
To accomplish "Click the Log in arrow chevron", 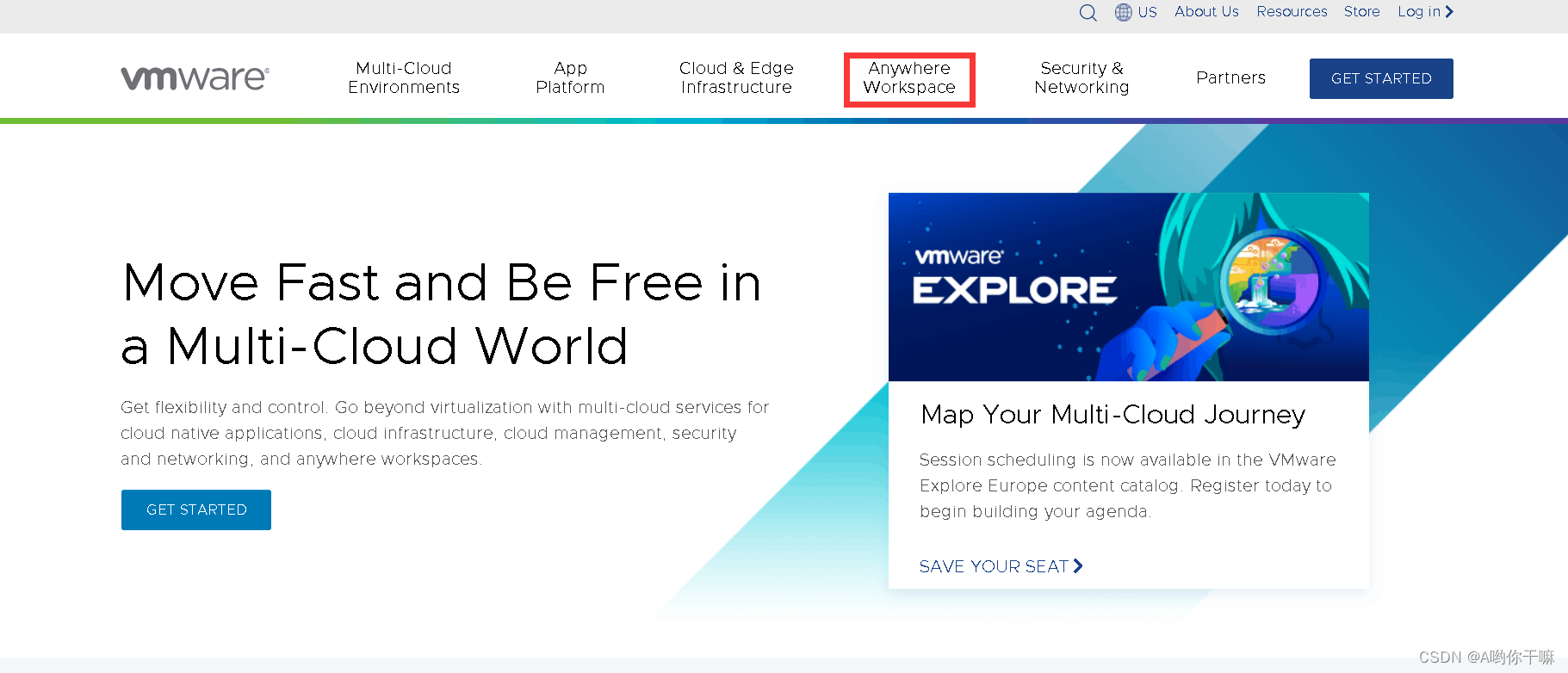I will 1449,11.
